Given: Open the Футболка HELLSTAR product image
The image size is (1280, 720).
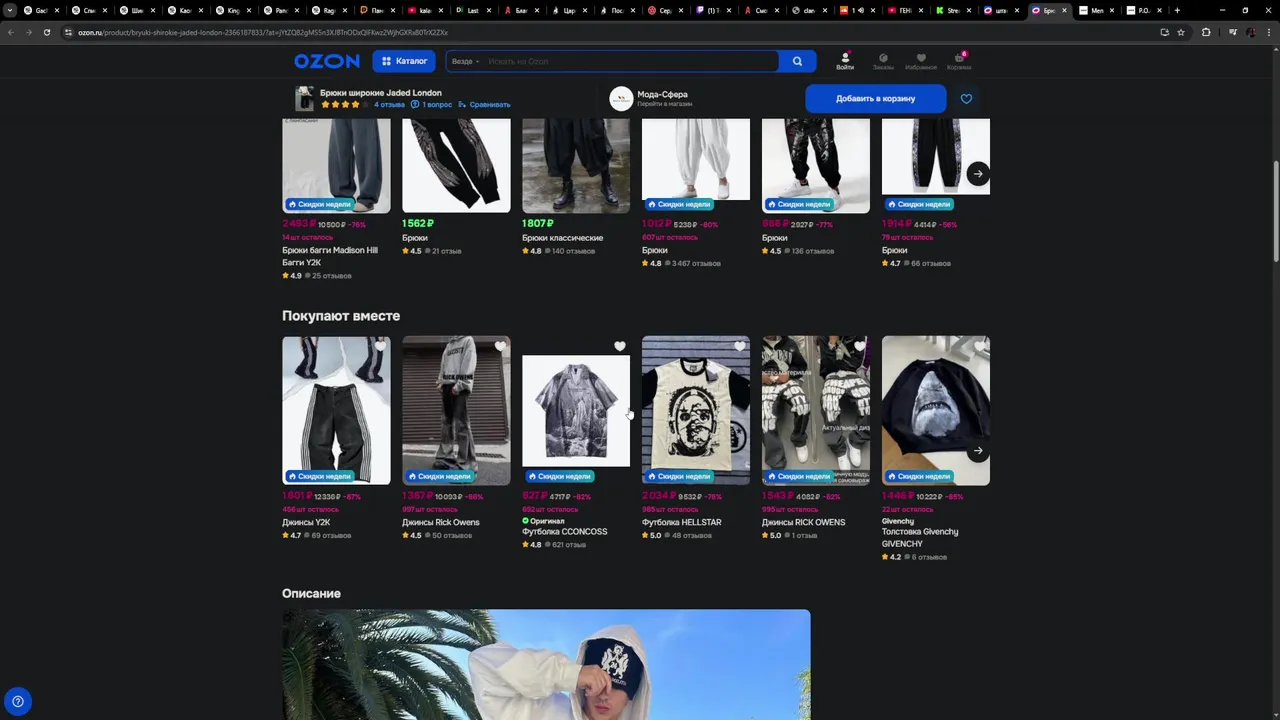Looking at the screenshot, I should (696, 410).
